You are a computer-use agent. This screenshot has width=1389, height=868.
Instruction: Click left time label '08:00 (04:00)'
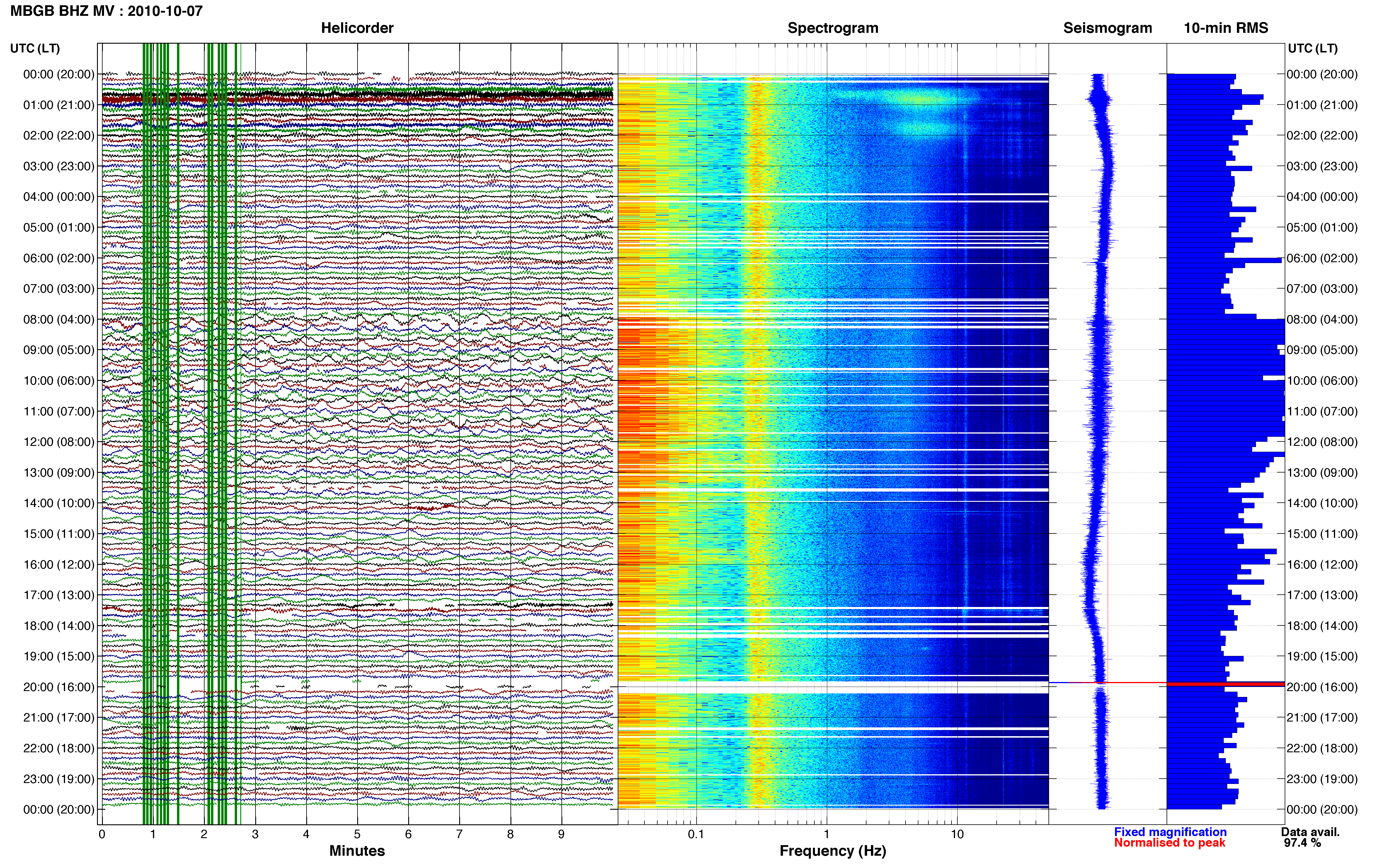coord(59,319)
